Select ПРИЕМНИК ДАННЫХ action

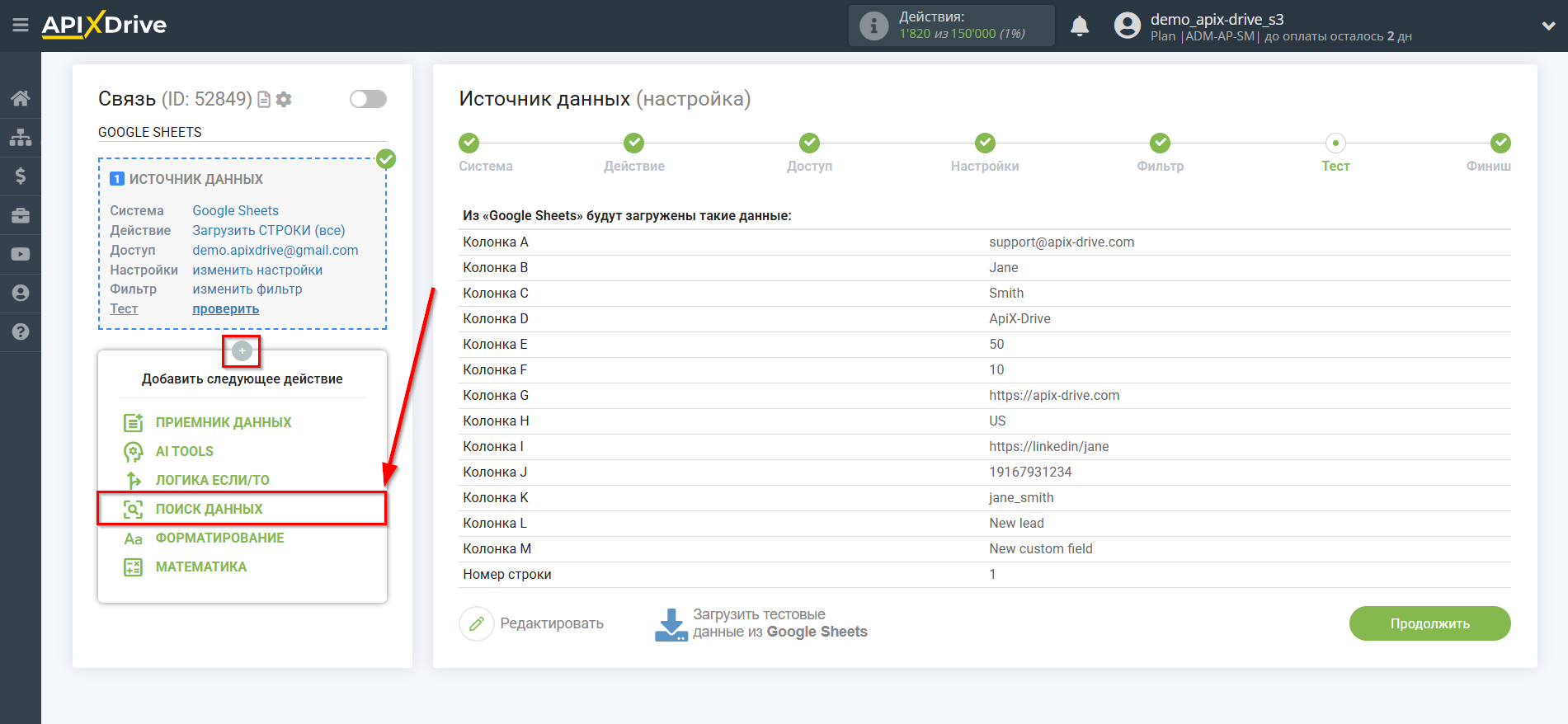point(224,422)
